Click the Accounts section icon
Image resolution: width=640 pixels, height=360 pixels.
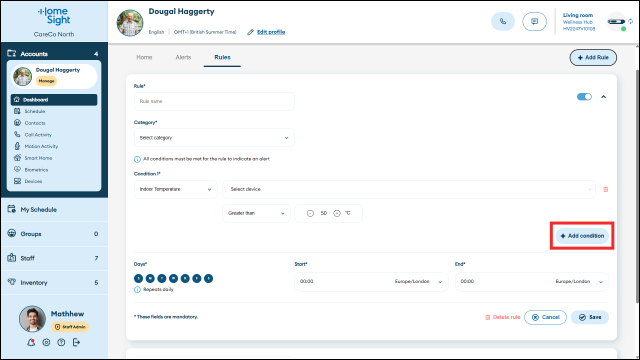(x=11, y=53)
